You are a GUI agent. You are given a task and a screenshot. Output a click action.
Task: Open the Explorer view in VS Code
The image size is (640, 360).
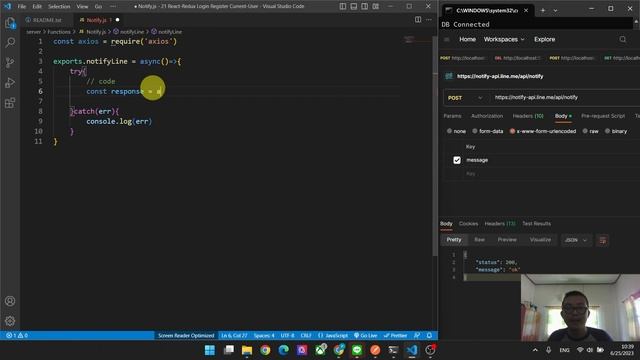point(10,23)
